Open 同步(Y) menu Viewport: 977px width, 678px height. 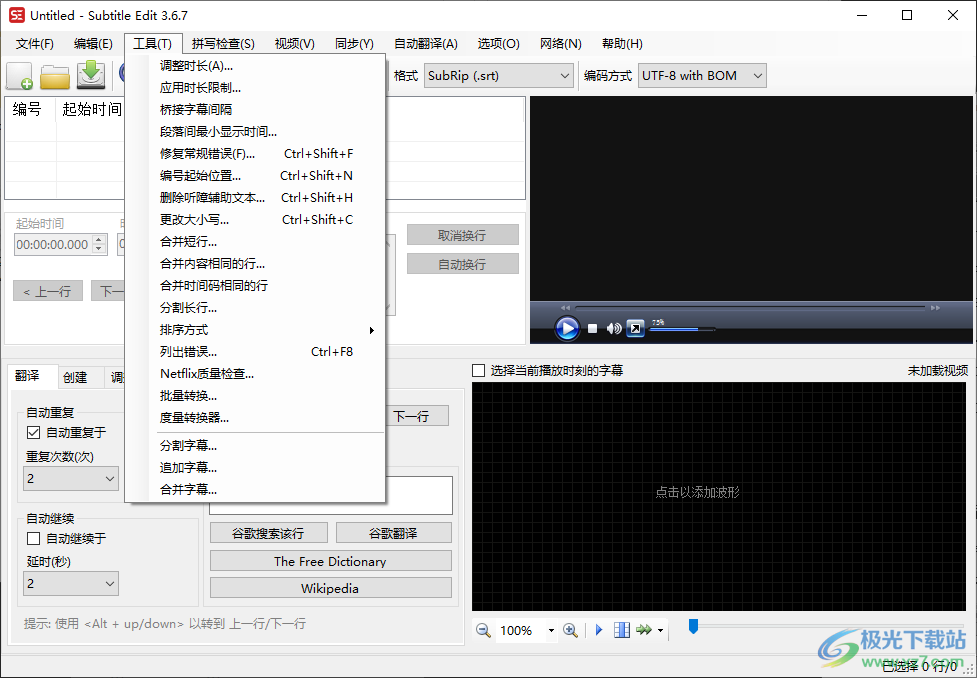(x=355, y=44)
